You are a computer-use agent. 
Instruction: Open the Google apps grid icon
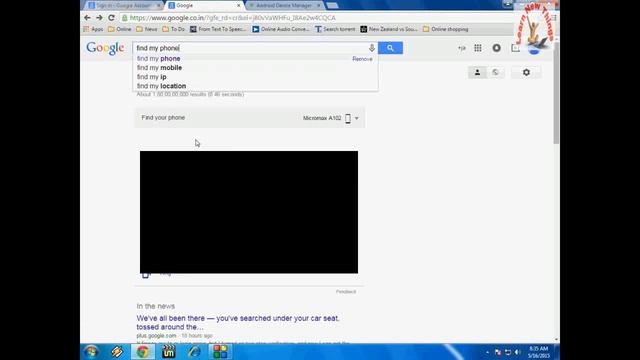point(478,48)
